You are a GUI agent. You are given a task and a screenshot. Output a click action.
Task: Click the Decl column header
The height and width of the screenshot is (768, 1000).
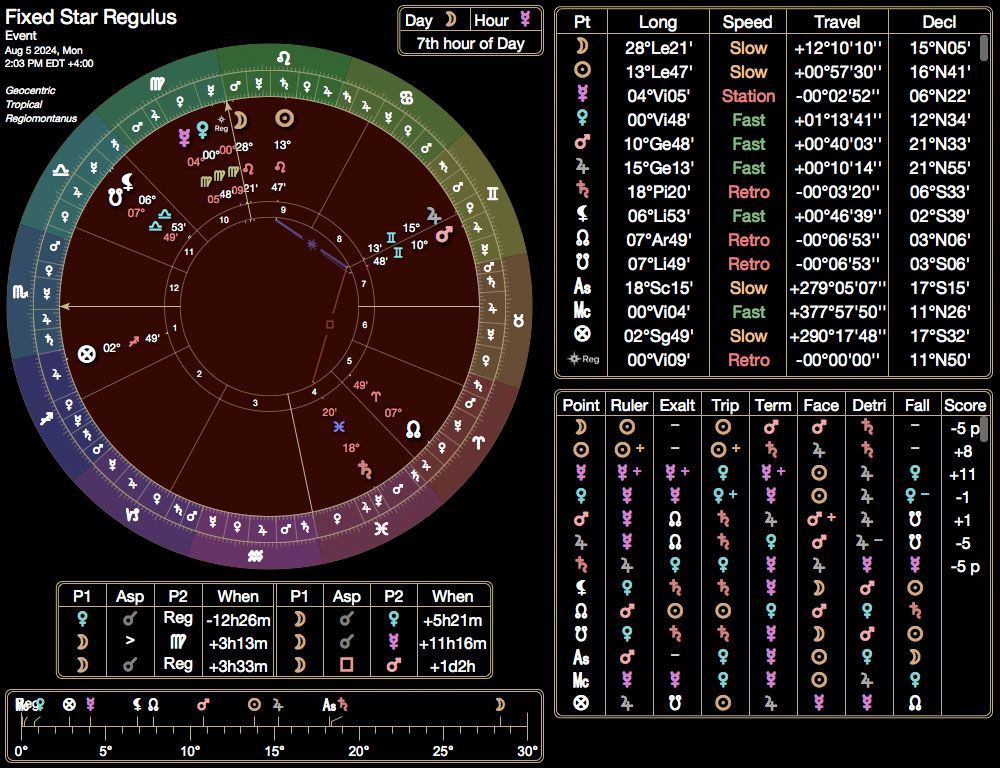(x=939, y=22)
